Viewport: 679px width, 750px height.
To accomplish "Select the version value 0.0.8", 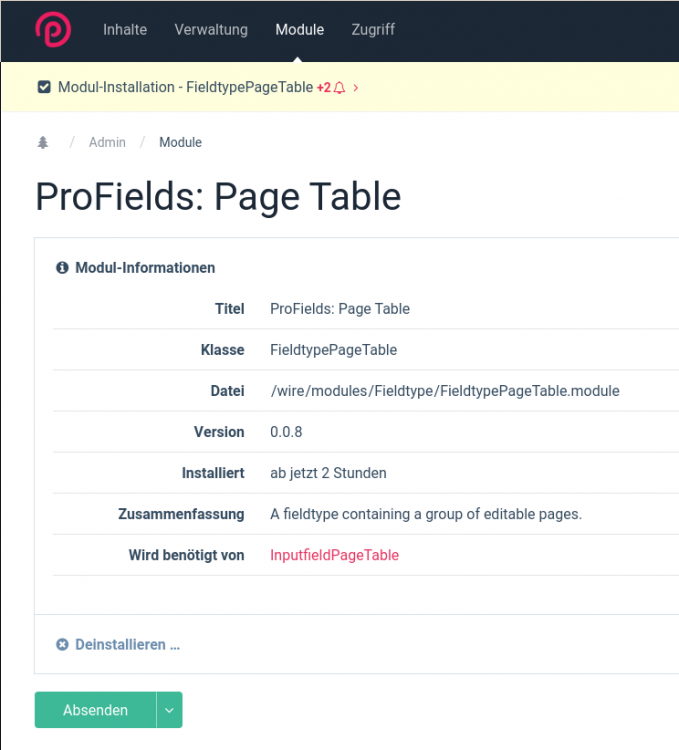I will click(x=286, y=432).
